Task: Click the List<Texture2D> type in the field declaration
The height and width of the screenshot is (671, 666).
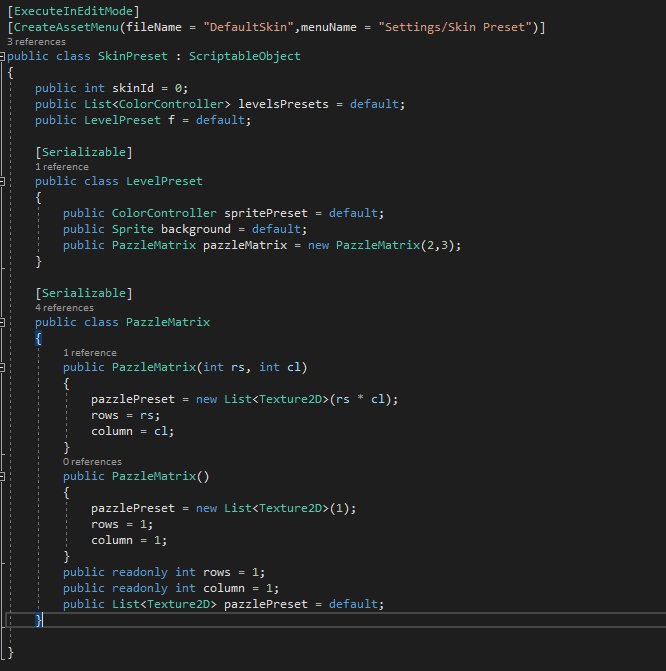Action: (164, 604)
